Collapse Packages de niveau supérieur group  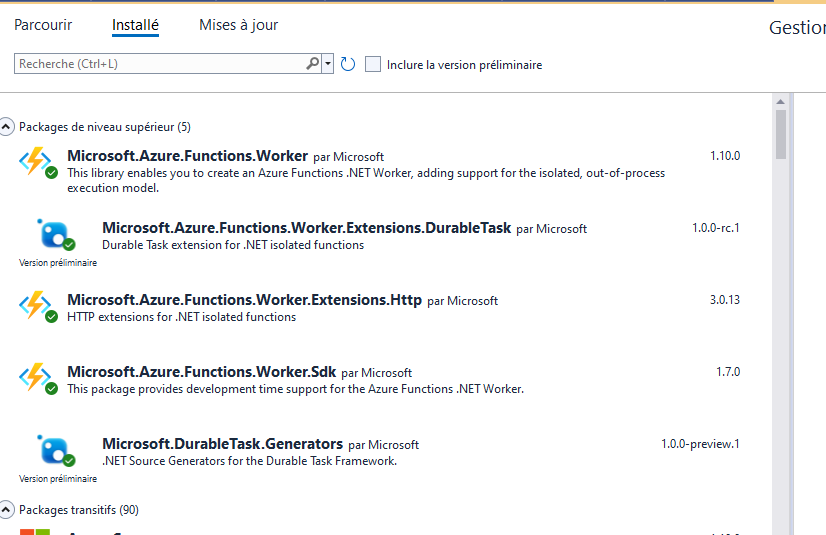[x=6, y=127]
